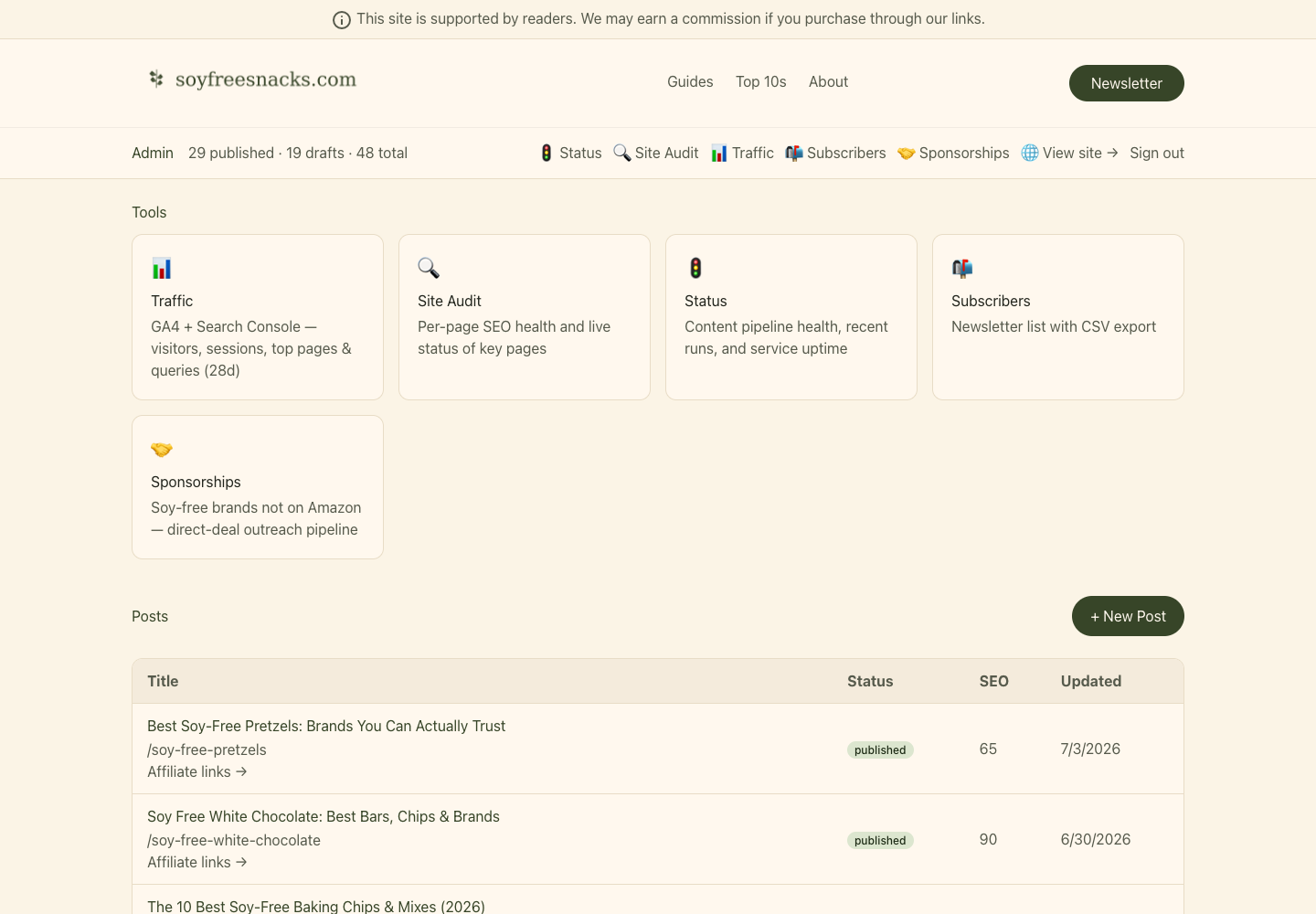
Task: Click the globe icon beside View site
Action: (x=1030, y=153)
